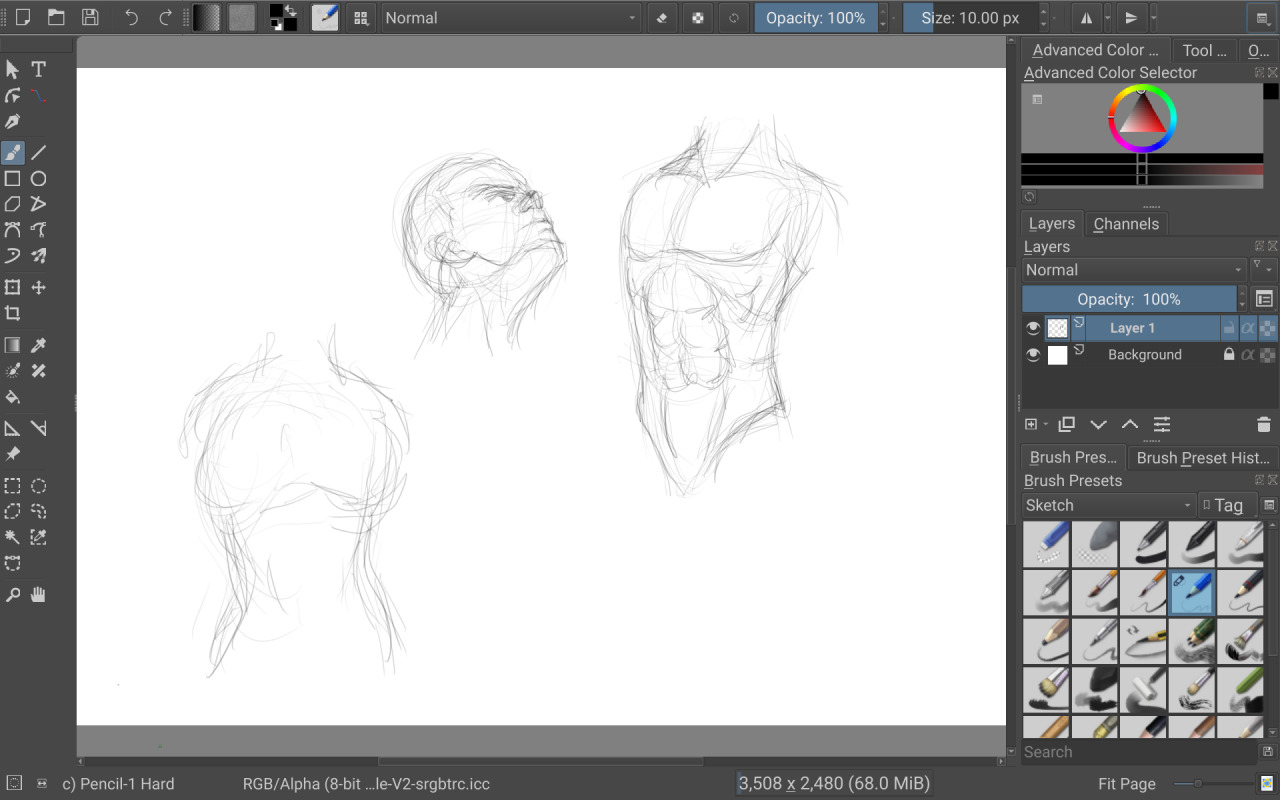Toggle eraser mode in top toolbar
Viewport: 1280px width, 800px height.
click(x=661, y=18)
